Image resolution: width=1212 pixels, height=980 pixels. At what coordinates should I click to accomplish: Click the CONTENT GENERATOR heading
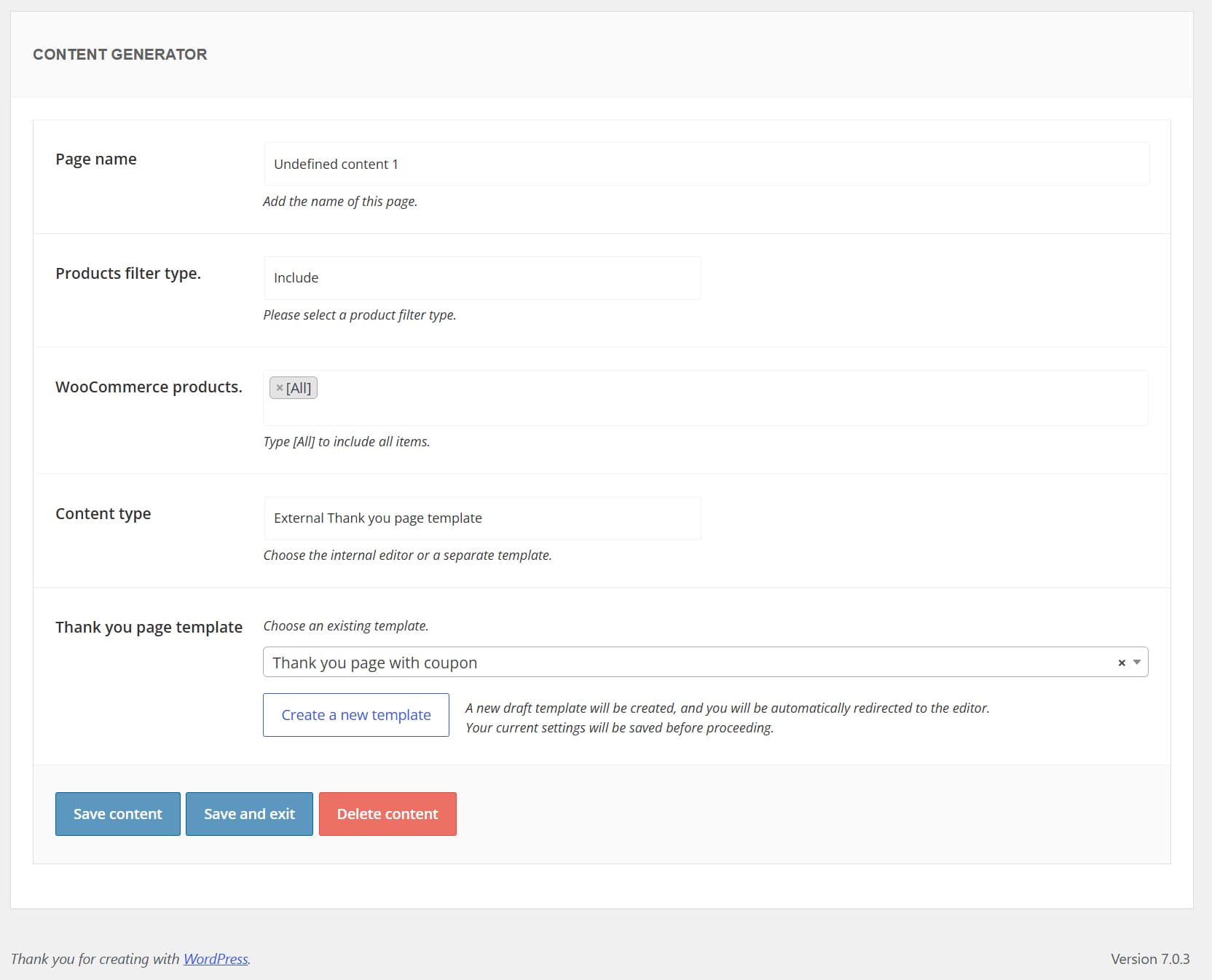pos(120,55)
